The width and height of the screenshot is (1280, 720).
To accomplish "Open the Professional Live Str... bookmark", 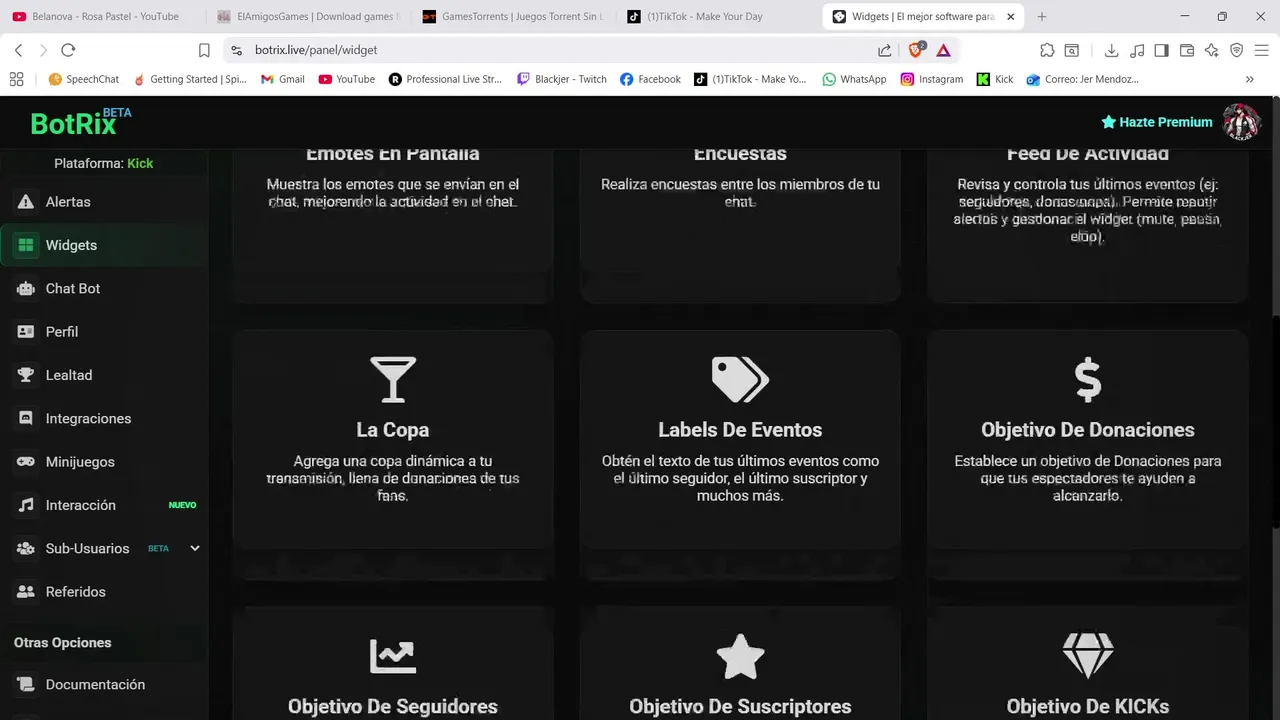I will [x=445, y=79].
